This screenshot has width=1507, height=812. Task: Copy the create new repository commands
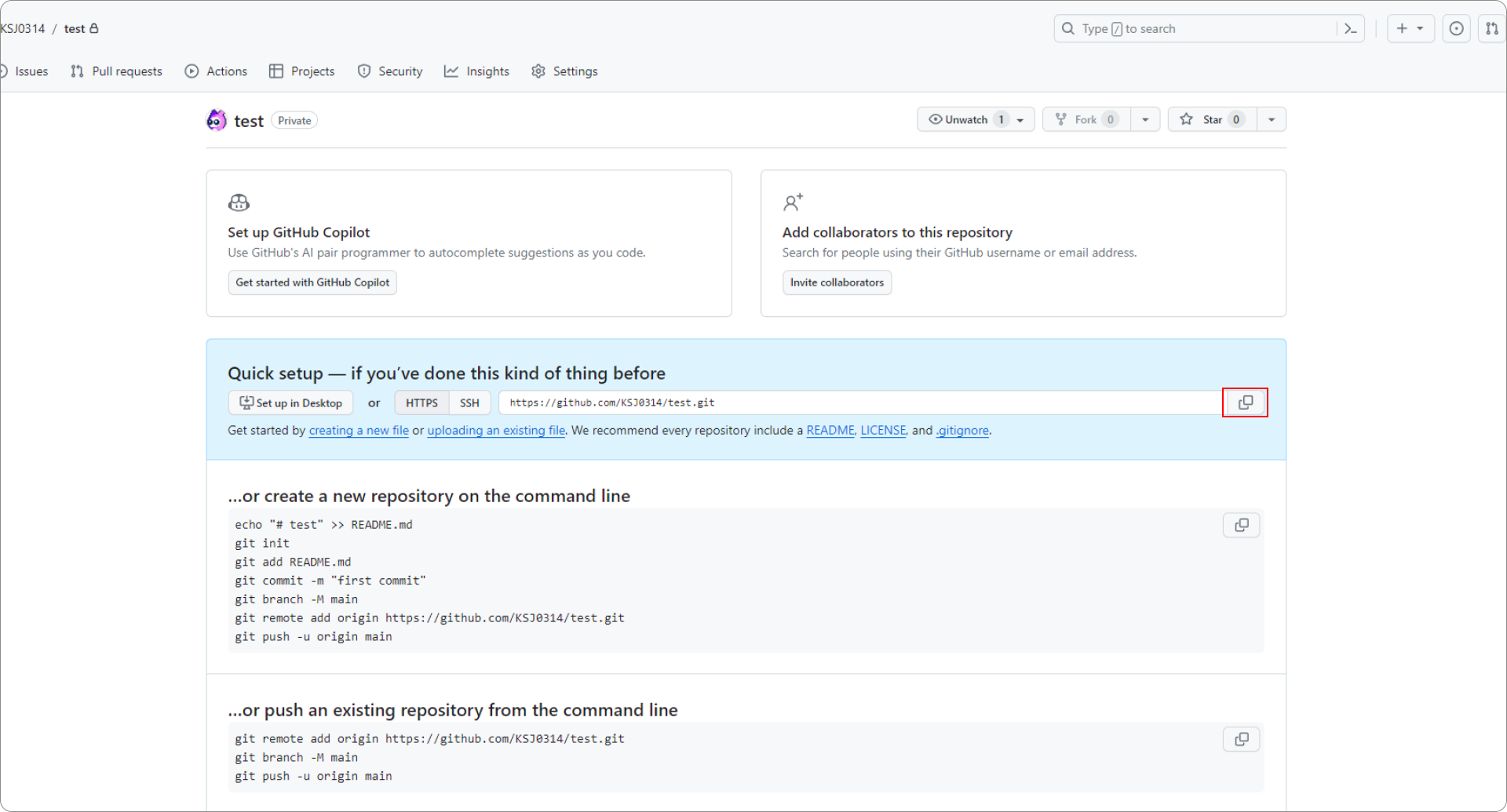tap(1241, 525)
